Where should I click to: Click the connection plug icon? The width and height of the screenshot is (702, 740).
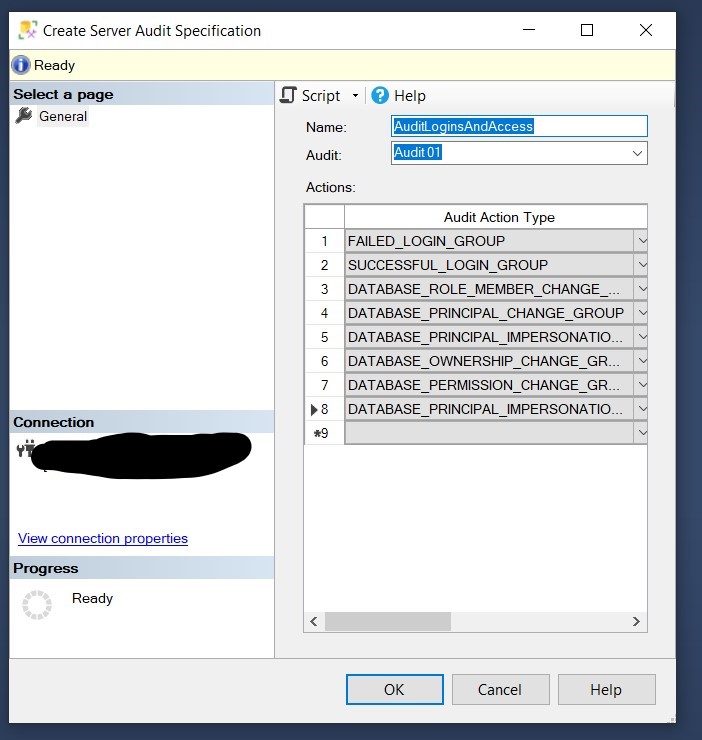(25, 448)
